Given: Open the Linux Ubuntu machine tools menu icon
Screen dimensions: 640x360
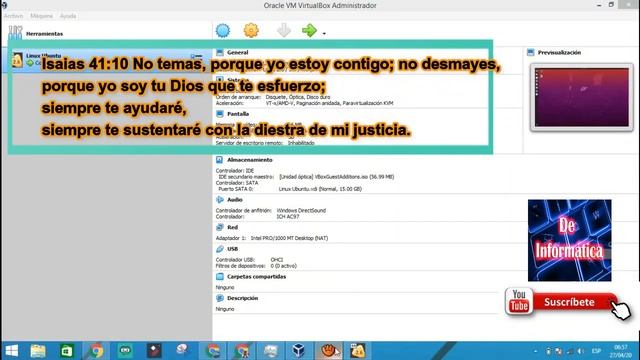Looking at the screenshot, I should 197,56.
